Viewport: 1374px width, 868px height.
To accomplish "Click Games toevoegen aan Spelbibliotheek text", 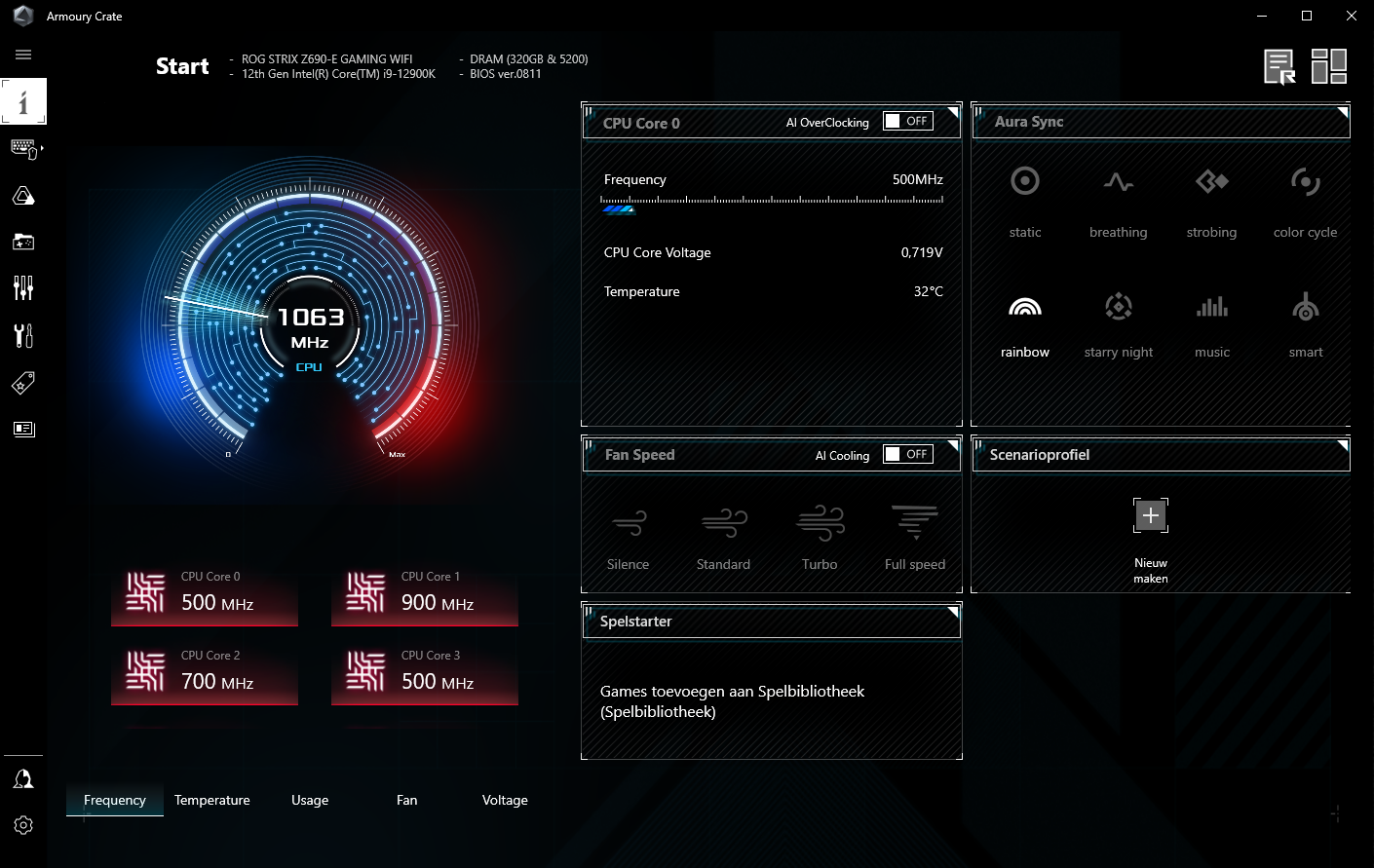I will 732,701.
